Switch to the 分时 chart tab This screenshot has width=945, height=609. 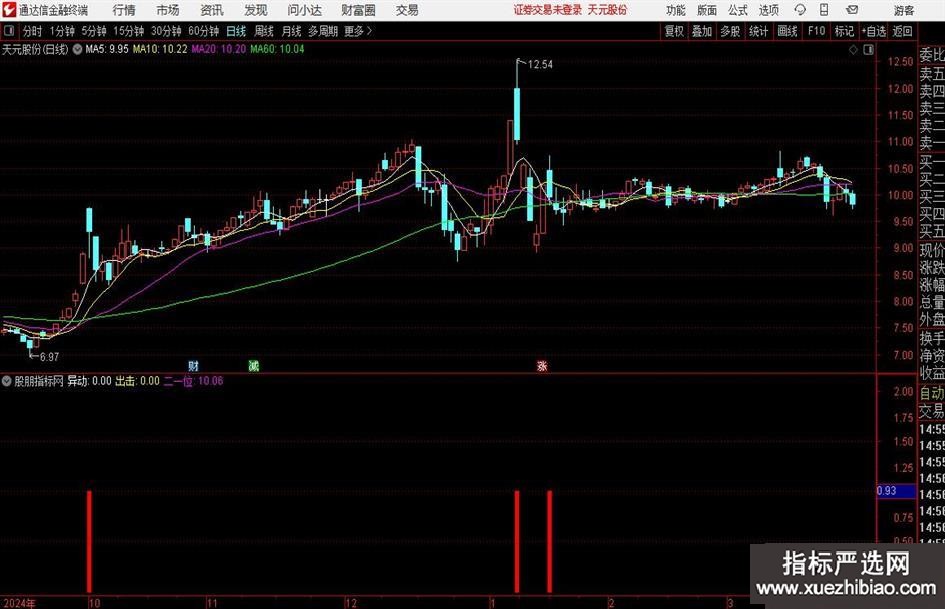click(33, 31)
